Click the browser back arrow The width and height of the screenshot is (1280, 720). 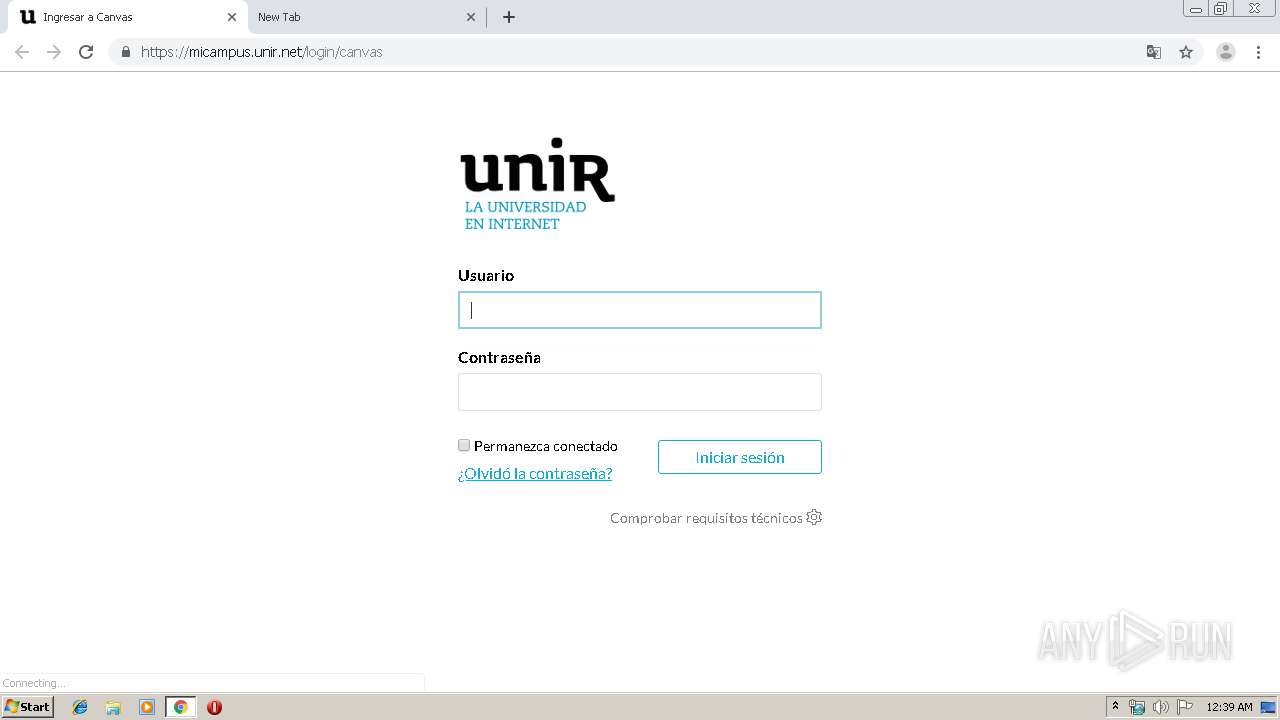coord(22,52)
